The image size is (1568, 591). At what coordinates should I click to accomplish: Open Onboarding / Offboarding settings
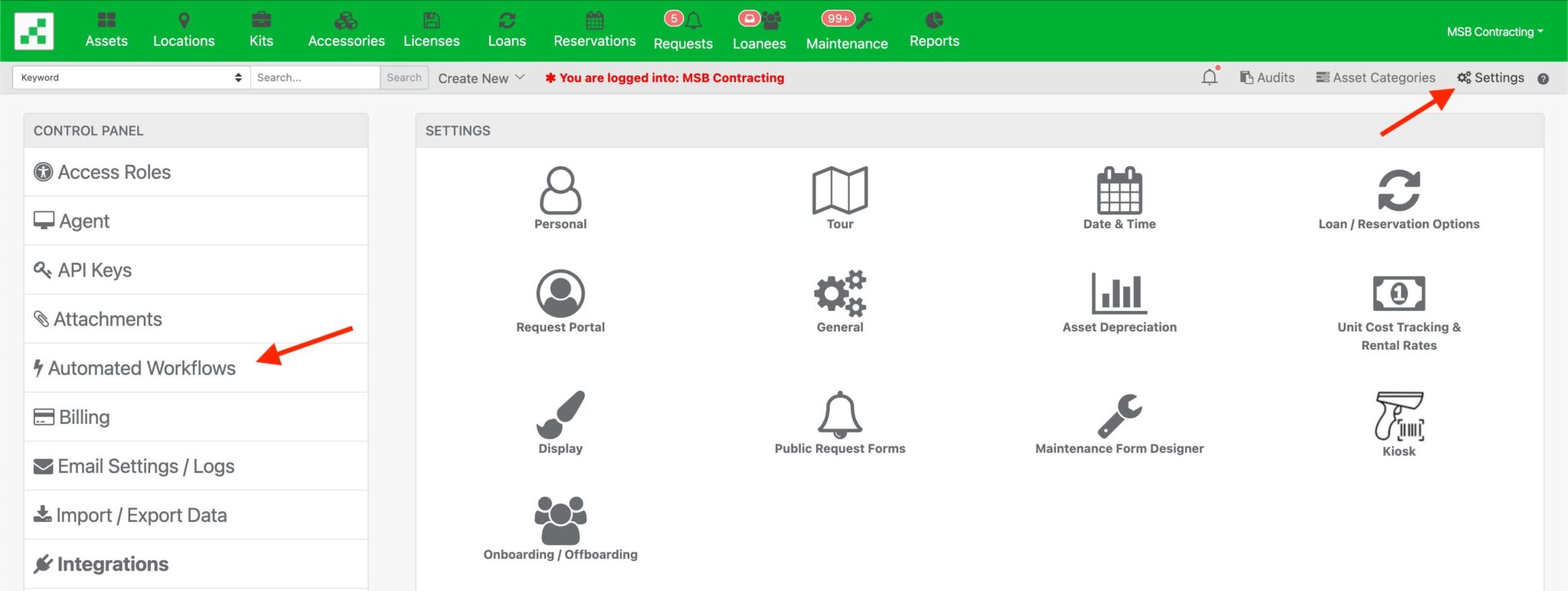coord(560,528)
